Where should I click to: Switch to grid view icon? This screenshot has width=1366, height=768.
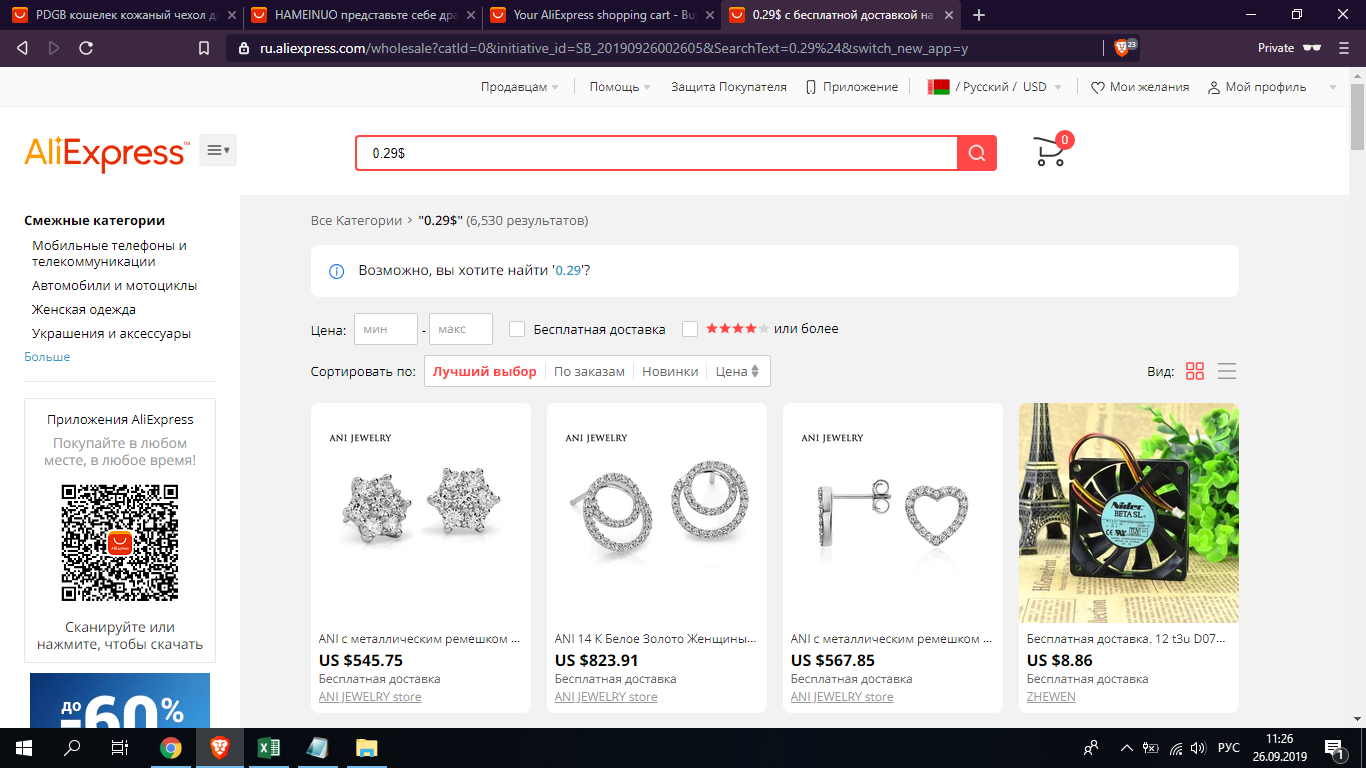(1195, 371)
